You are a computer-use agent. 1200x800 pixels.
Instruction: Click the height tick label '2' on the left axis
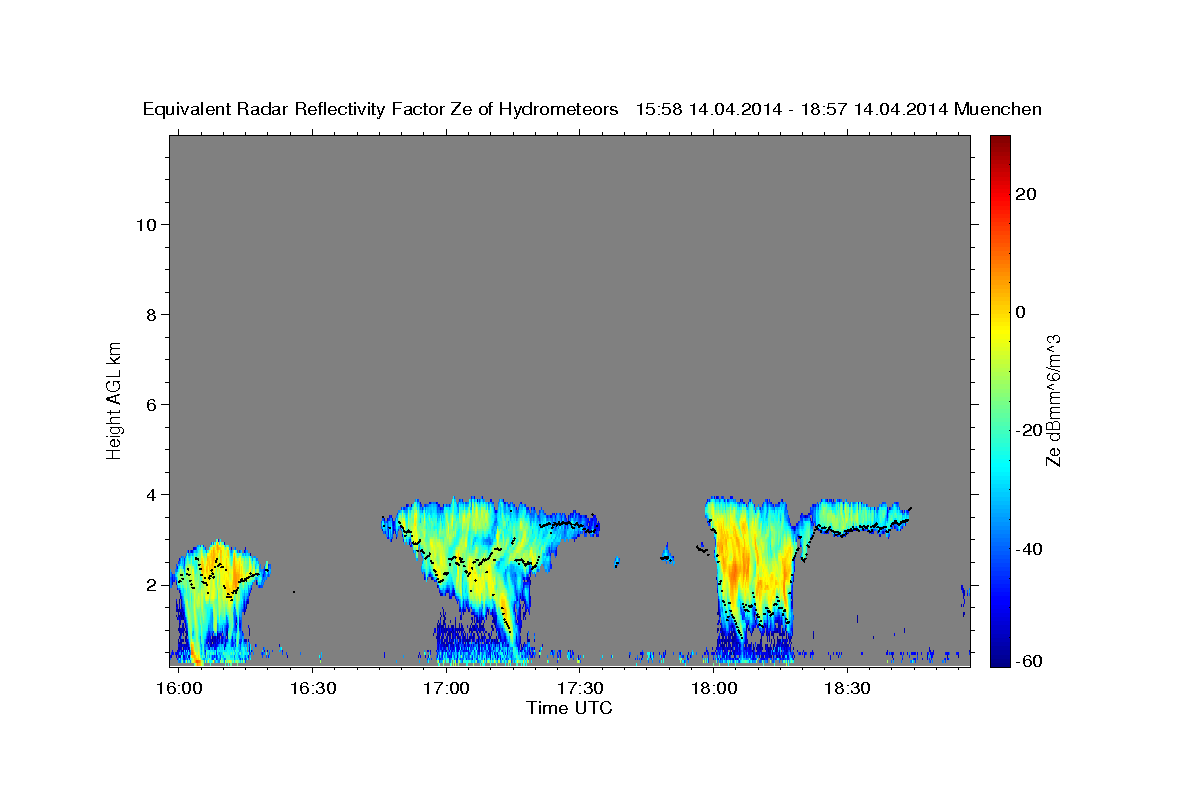pyautogui.click(x=151, y=585)
